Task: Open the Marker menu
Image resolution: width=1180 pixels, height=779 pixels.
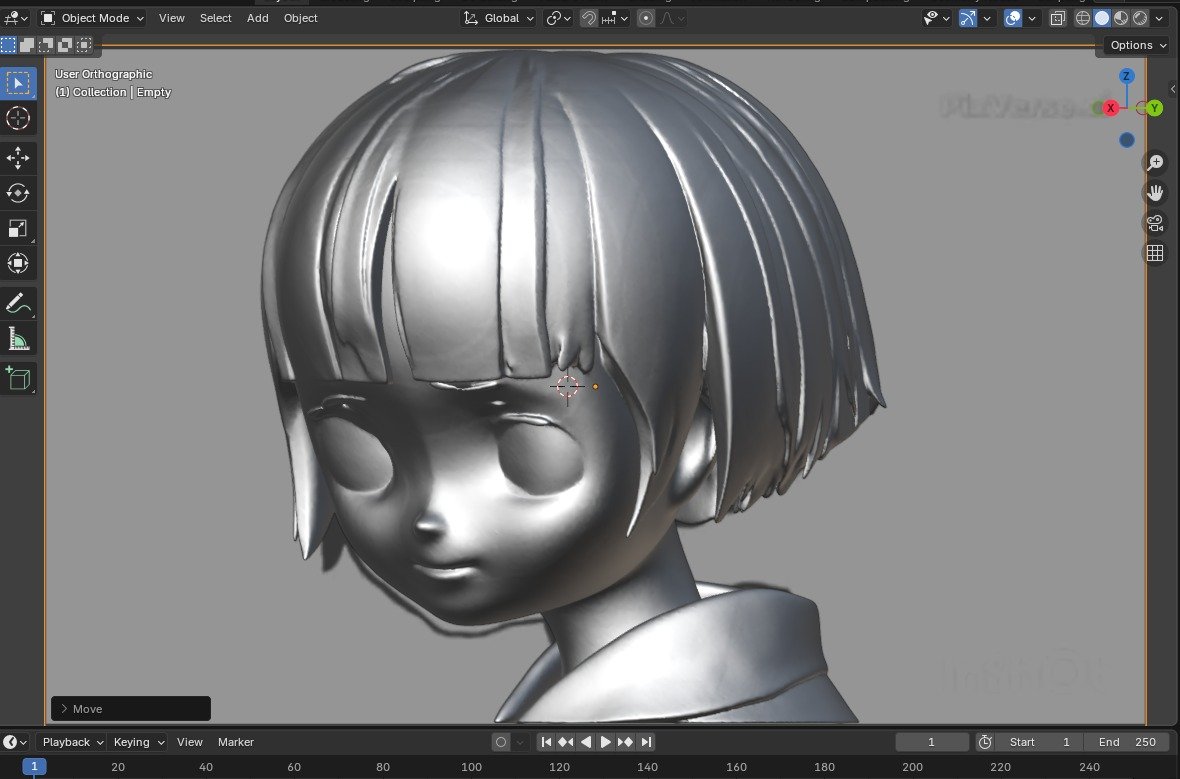Action: pos(236,742)
